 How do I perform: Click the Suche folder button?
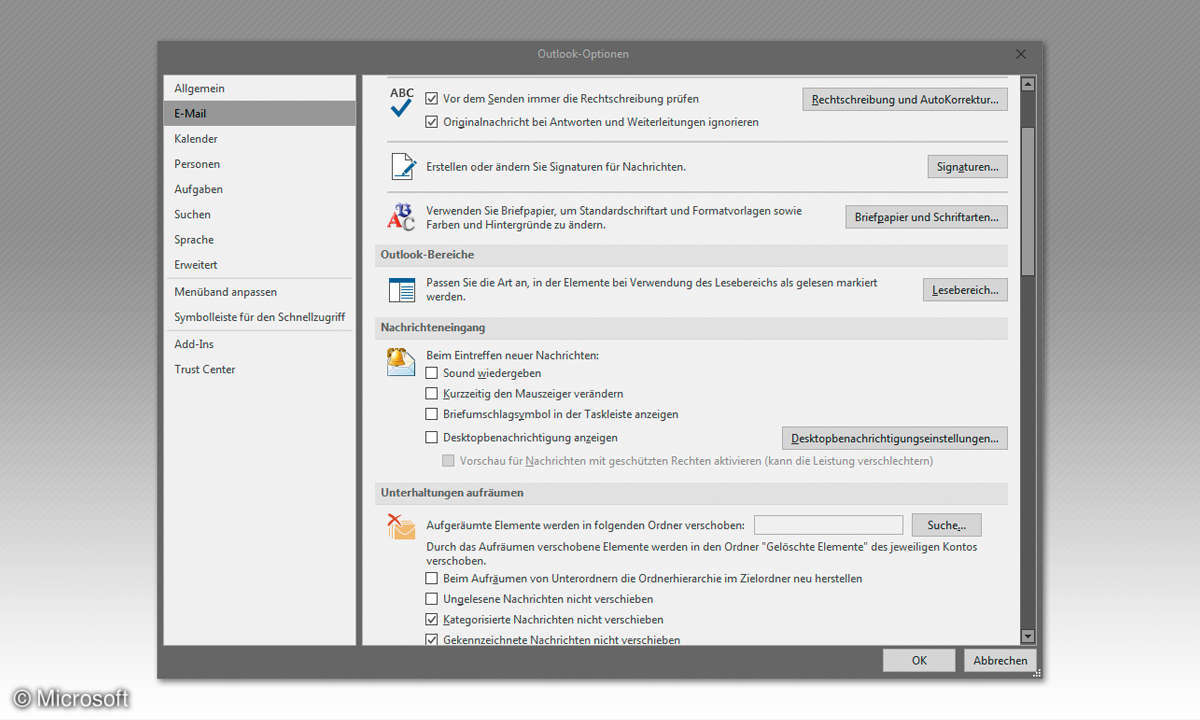point(946,525)
